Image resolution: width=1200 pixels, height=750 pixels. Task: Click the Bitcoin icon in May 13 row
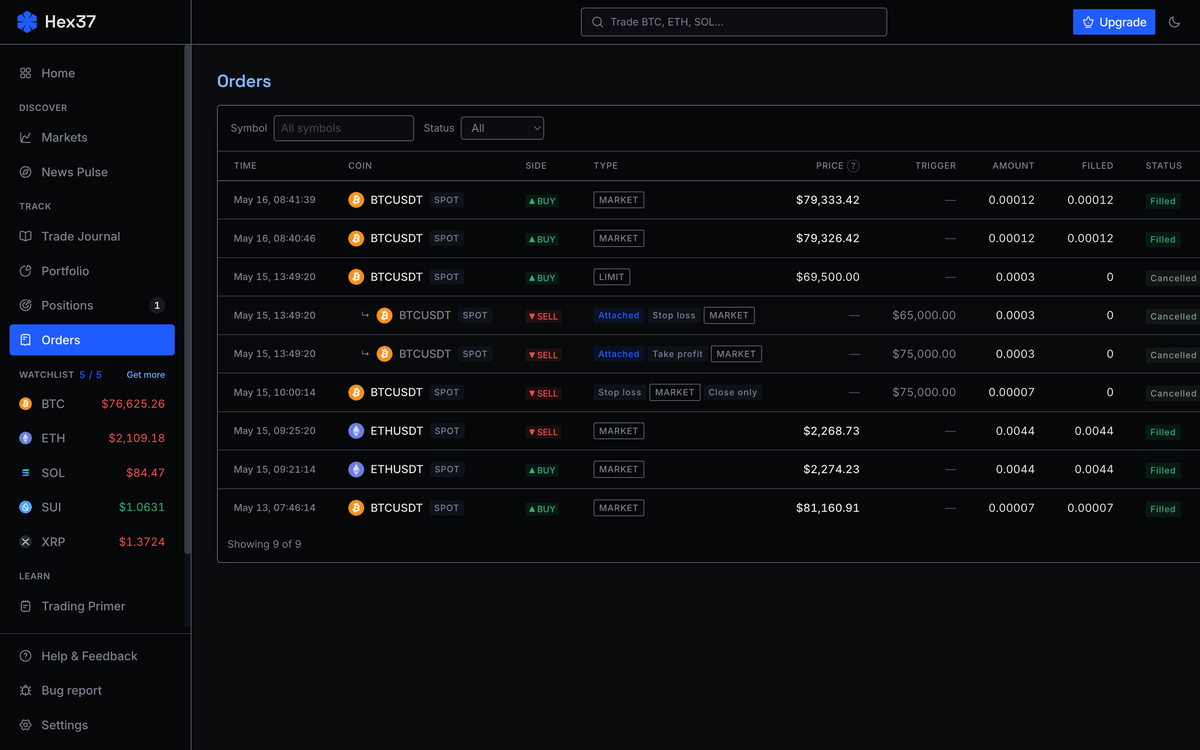[x=356, y=508]
